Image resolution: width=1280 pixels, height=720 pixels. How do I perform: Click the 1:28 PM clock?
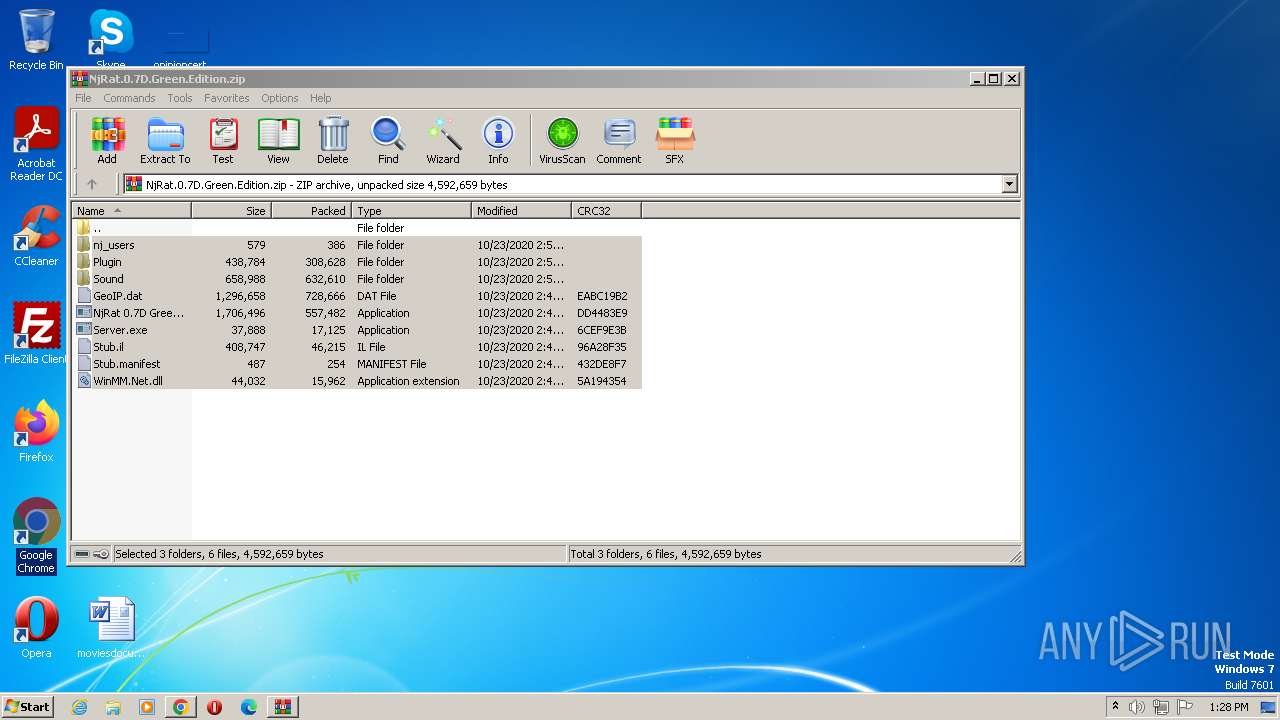coord(1228,707)
